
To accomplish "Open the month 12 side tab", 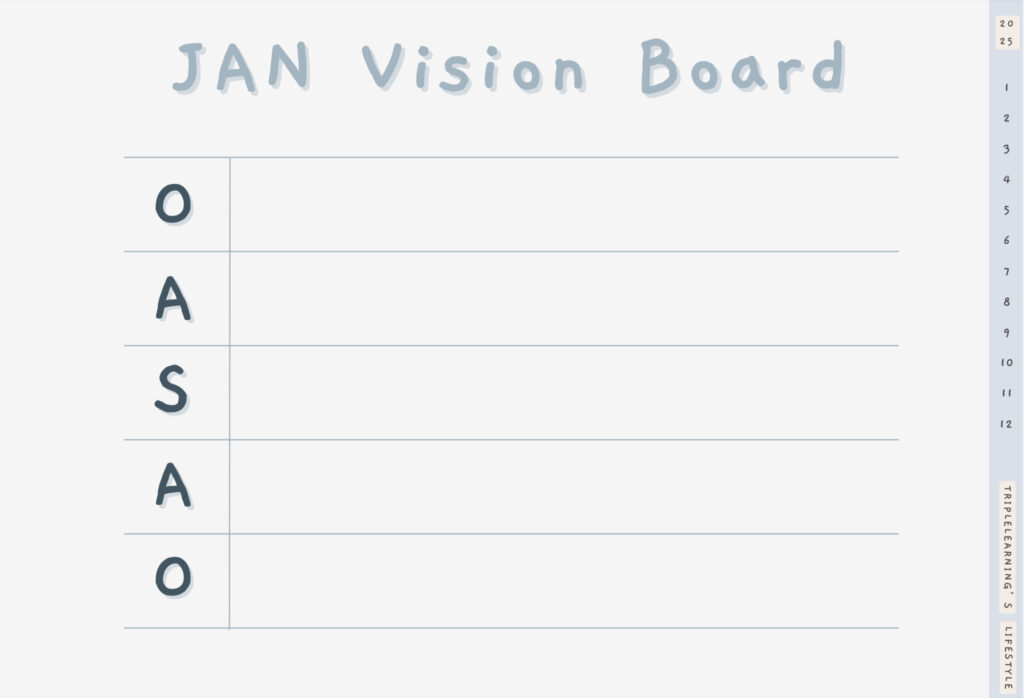I will [x=1006, y=424].
